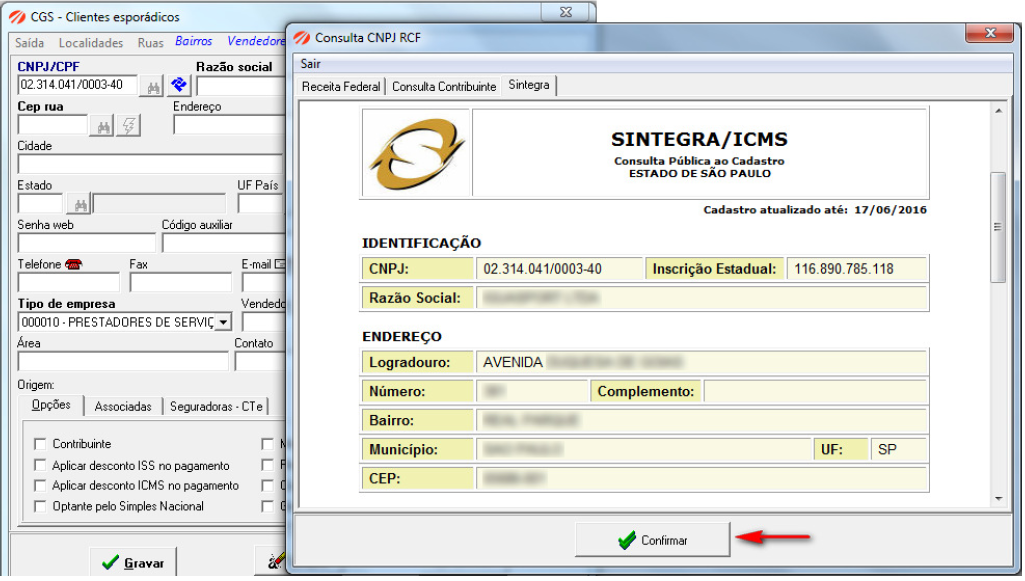Open Localidades menu in CGS window
The height and width of the screenshot is (581, 1025).
91,42
